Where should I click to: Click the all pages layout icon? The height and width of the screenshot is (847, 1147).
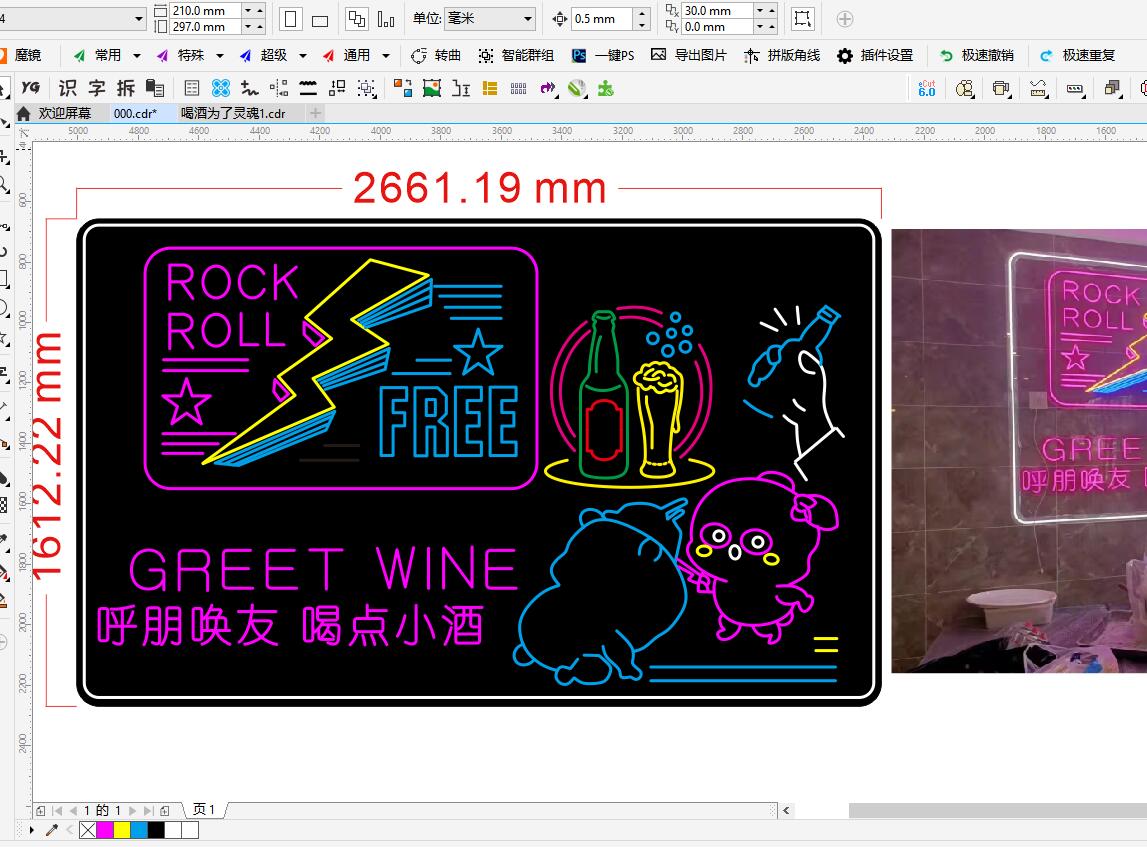(x=357, y=19)
